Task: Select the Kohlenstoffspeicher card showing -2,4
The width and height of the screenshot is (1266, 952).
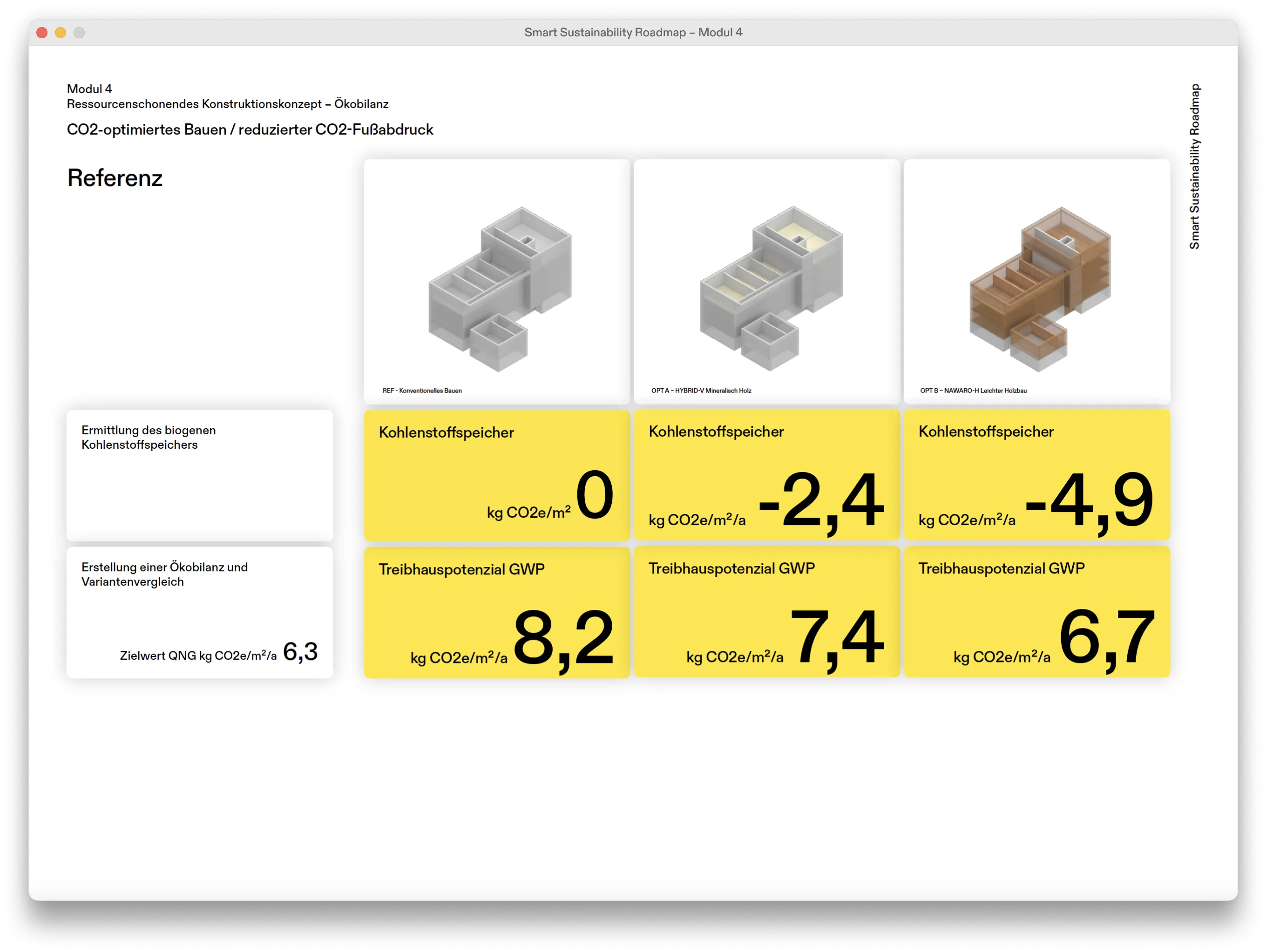Action: coord(766,475)
